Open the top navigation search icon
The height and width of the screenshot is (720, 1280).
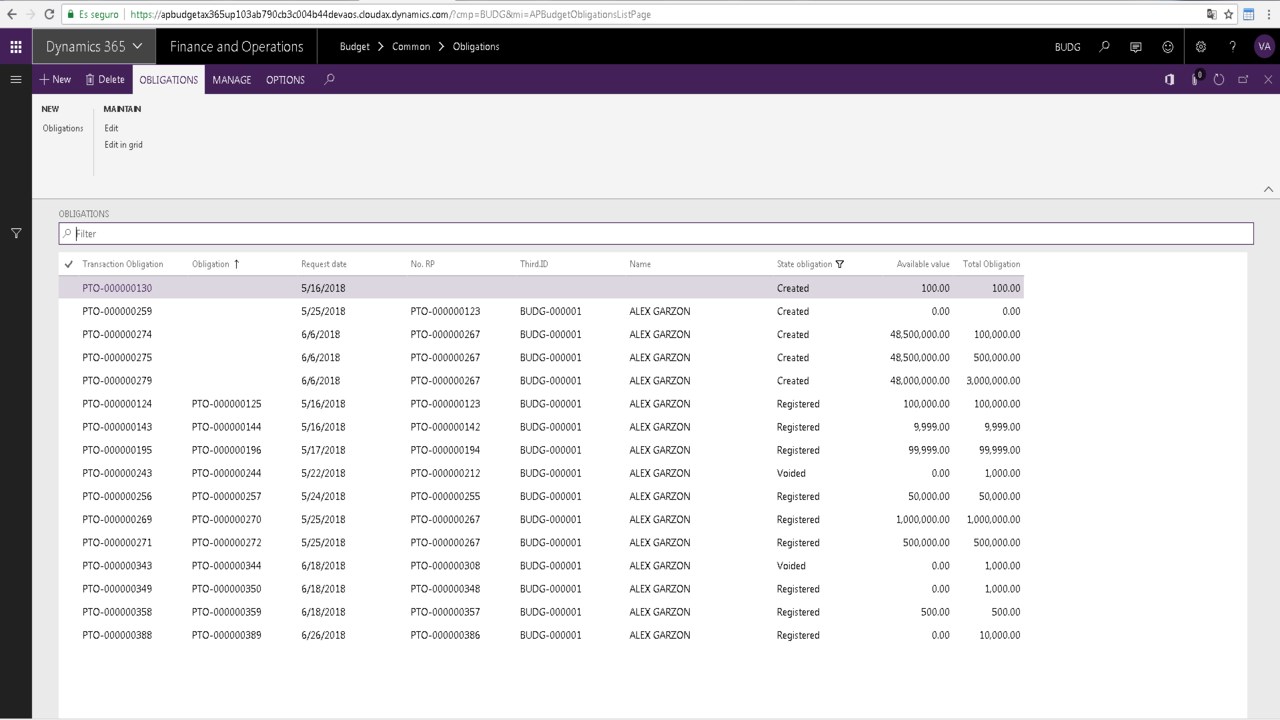[x=1104, y=47]
